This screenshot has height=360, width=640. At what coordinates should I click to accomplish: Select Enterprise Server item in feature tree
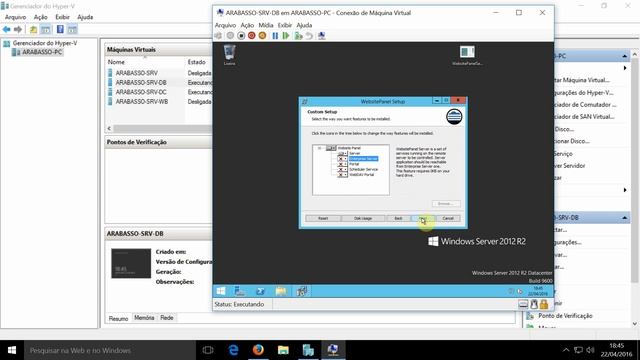363,158
